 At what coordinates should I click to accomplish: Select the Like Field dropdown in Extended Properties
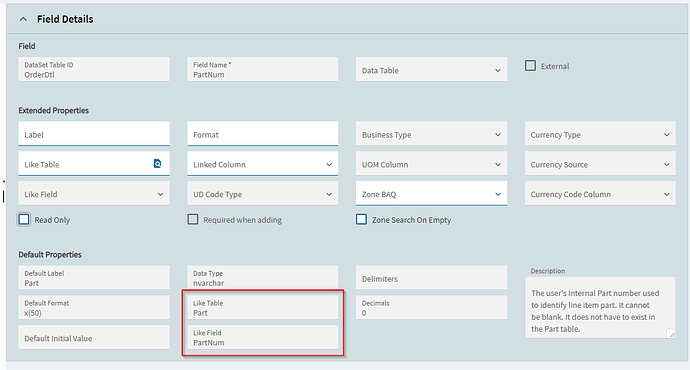[x=94, y=194]
